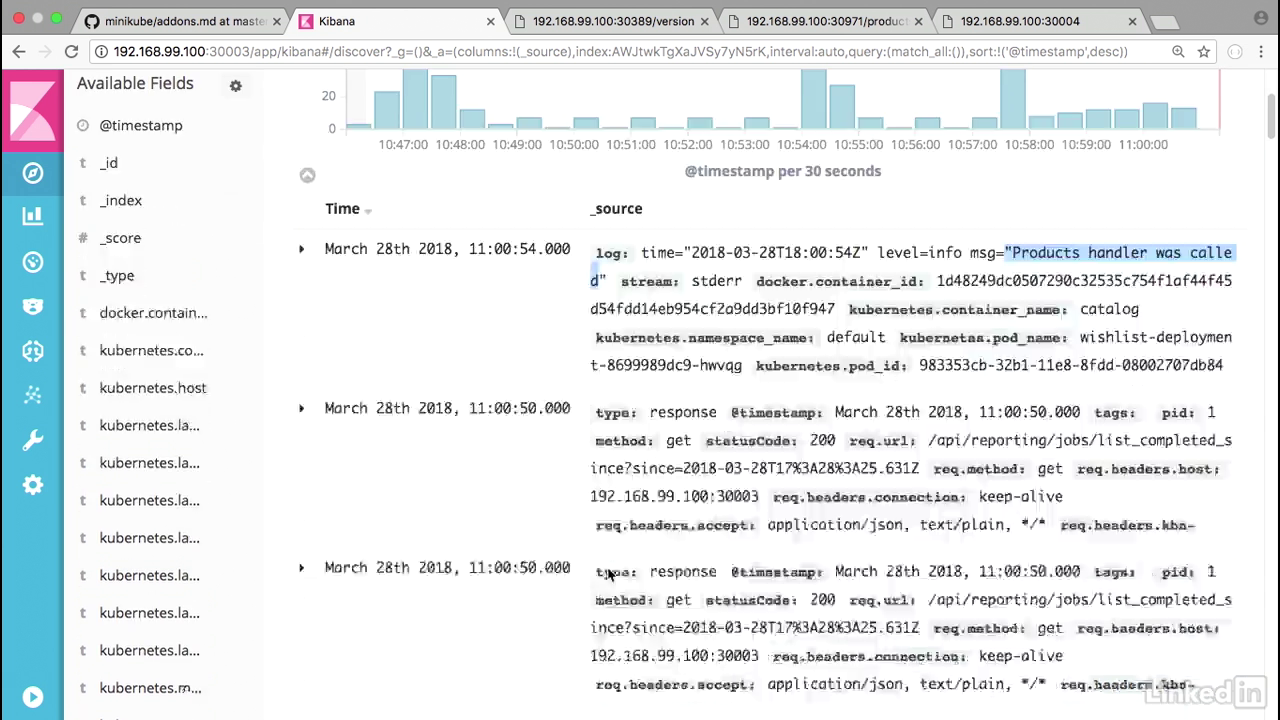The width and height of the screenshot is (1280, 720).
Task: Select the kubernetes.host field
Action: coord(153,388)
